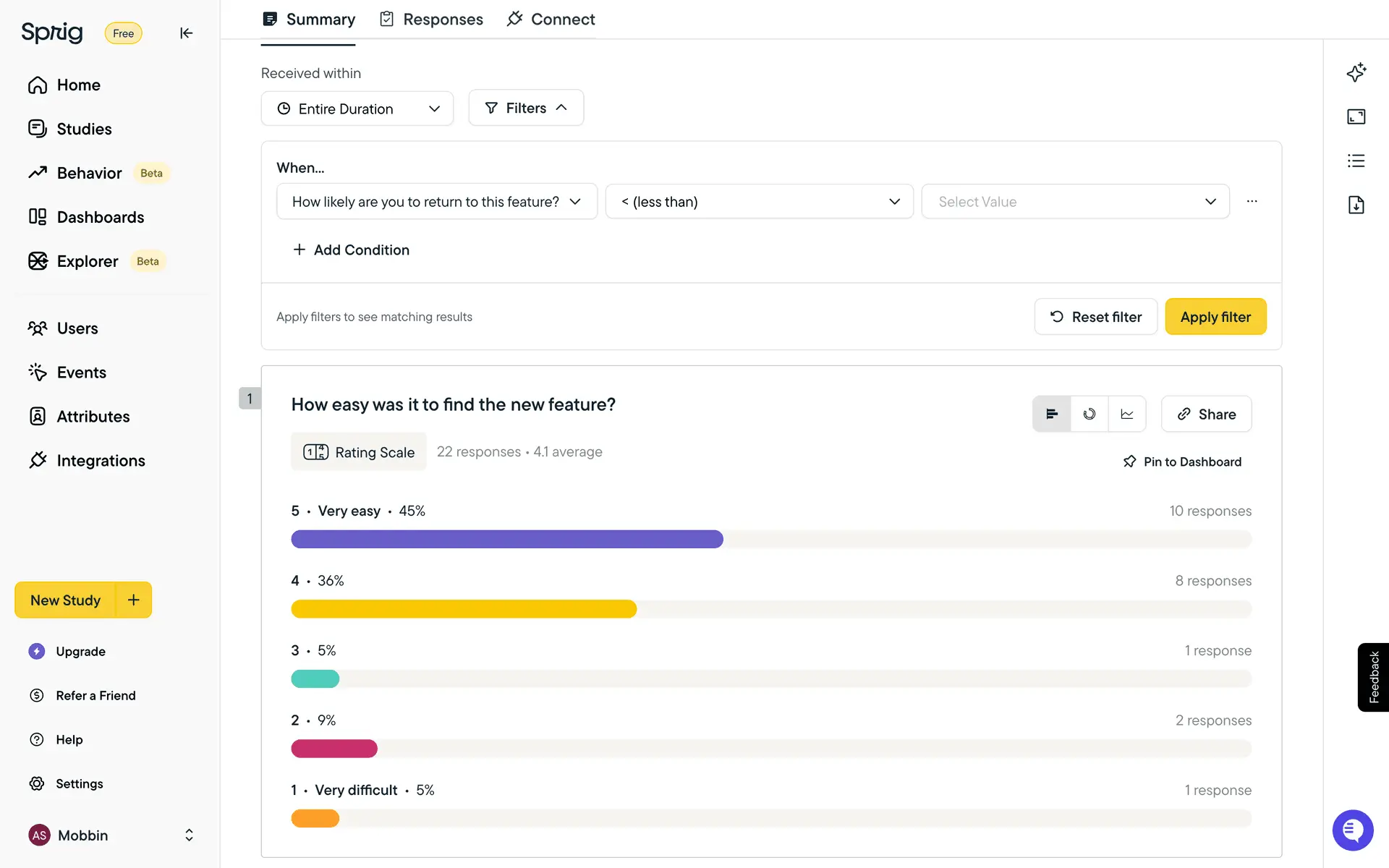This screenshot has height=868, width=1389.
Task: Open the Entire Duration dropdown
Action: (357, 109)
